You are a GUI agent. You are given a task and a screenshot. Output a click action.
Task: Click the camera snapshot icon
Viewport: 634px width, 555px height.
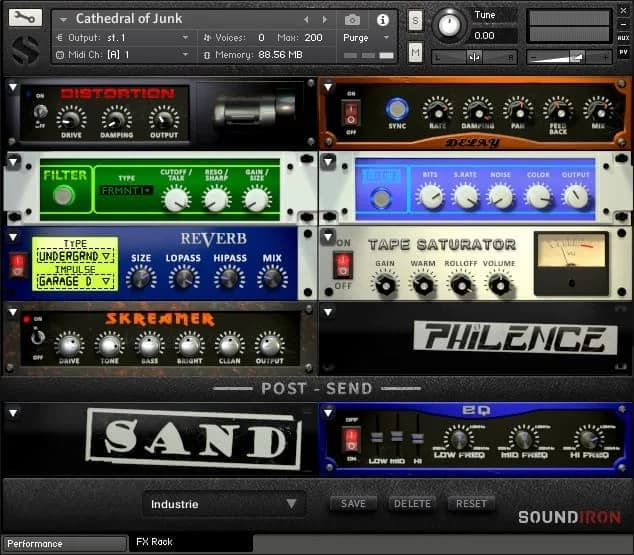[x=352, y=19]
